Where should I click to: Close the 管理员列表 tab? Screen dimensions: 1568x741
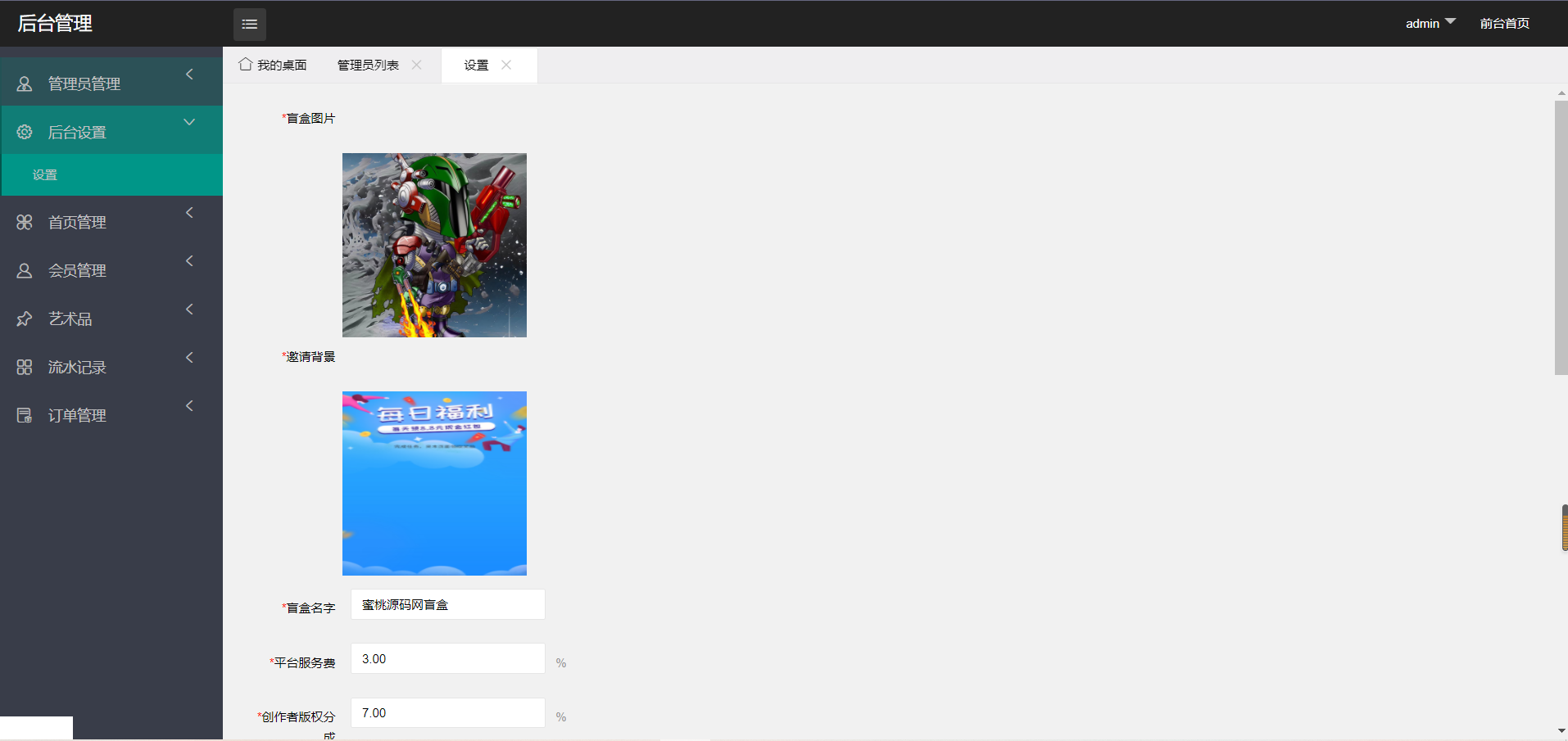click(417, 65)
